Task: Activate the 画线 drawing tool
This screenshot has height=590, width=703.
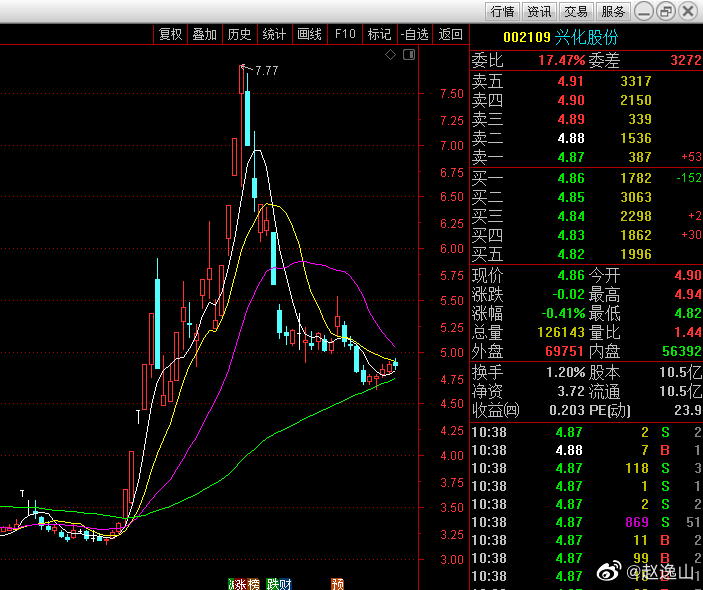Action: coord(309,34)
